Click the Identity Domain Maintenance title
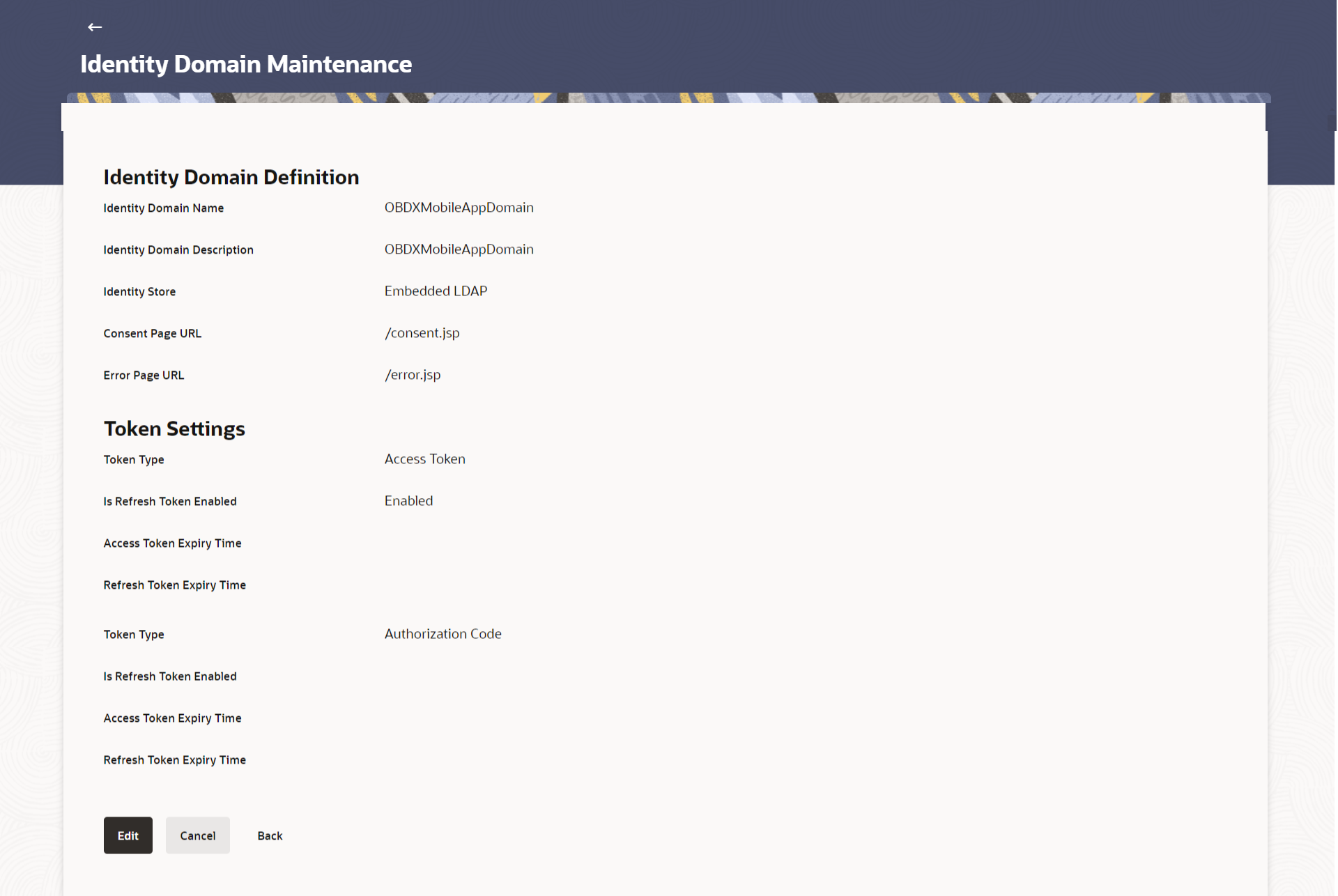 (246, 64)
